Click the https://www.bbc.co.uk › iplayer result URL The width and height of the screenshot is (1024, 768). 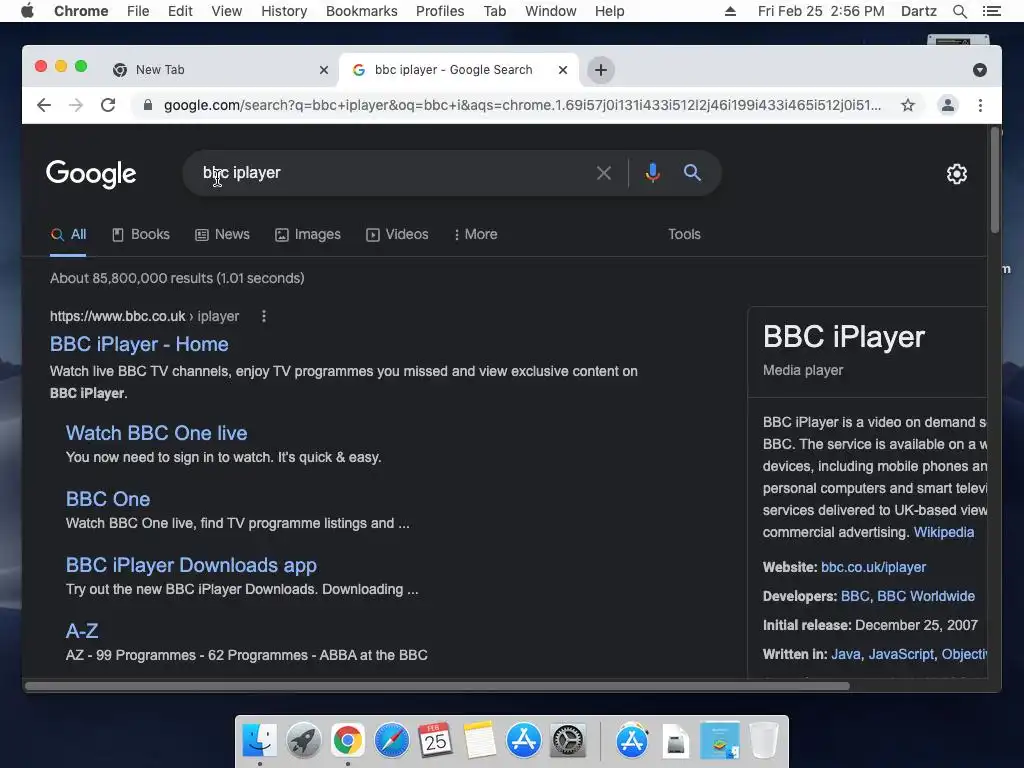(x=144, y=316)
